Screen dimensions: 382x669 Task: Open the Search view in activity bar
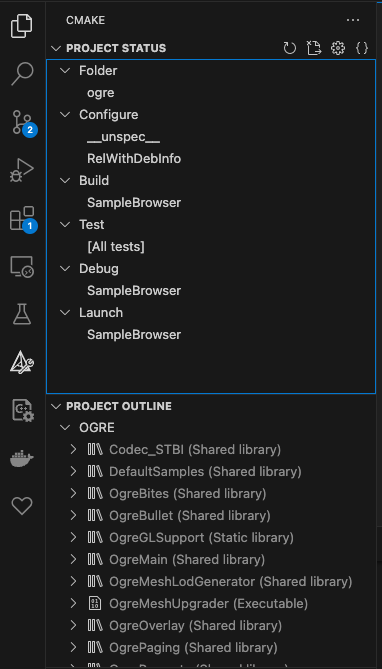(22, 73)
